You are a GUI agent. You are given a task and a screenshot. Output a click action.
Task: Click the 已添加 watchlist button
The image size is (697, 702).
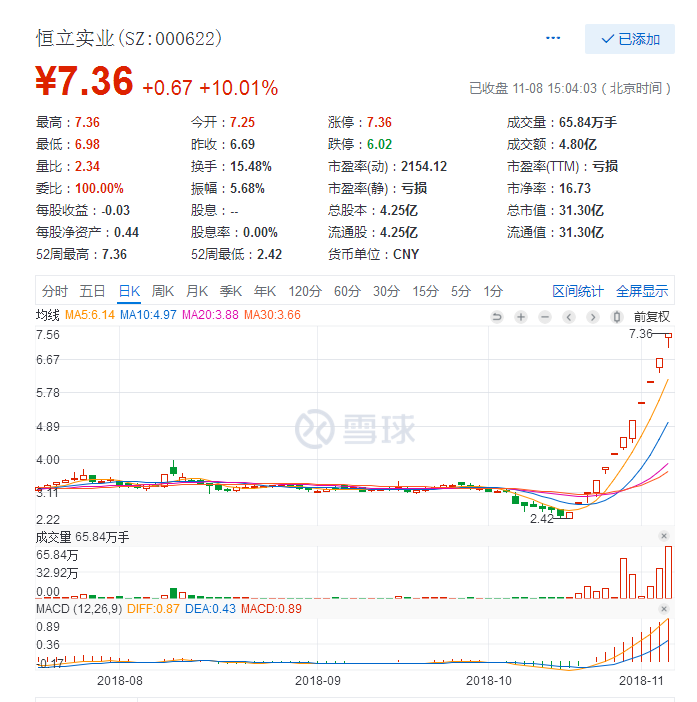click(x=629, y=39)
